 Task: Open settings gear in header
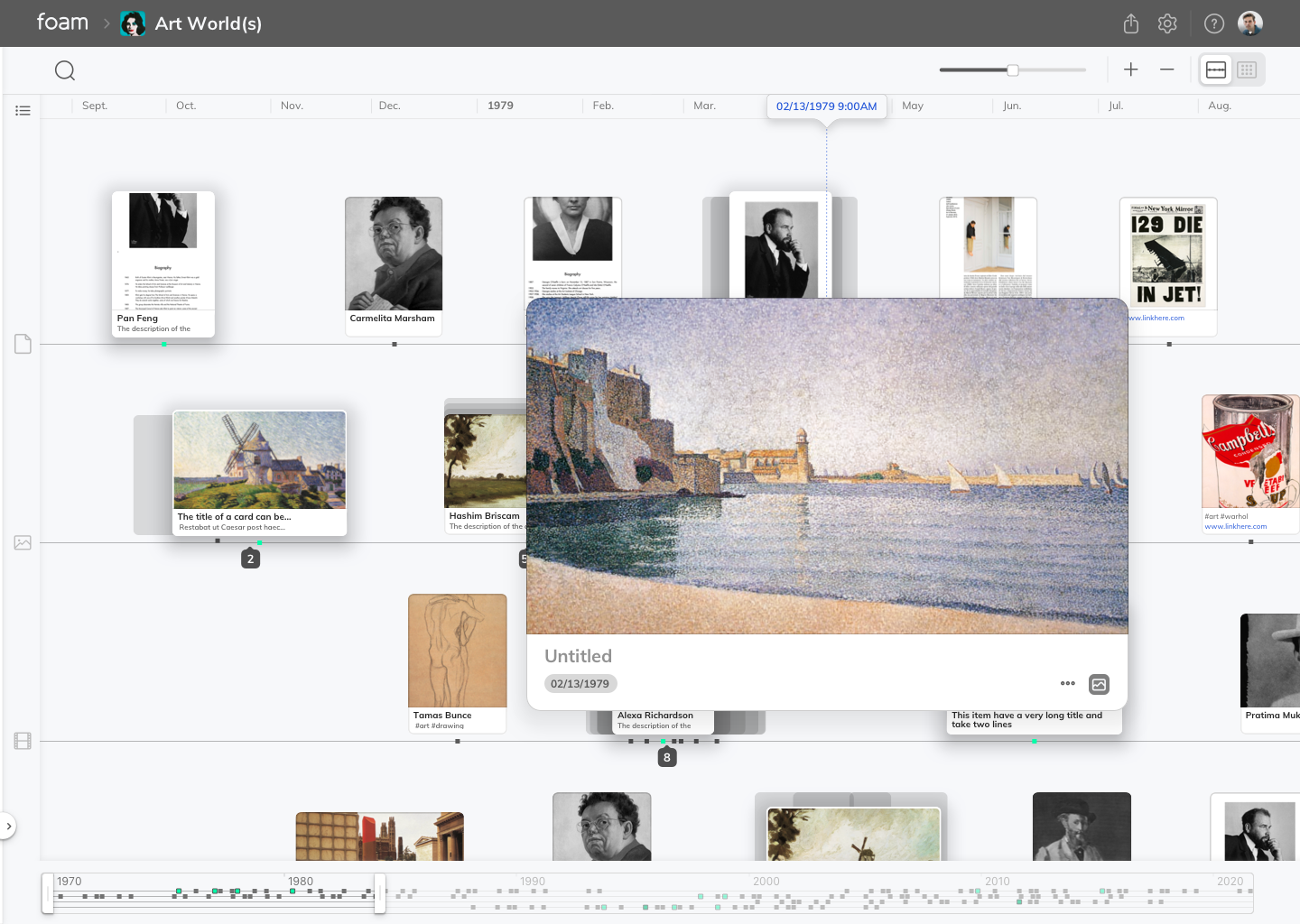pyautogui.click(x=1167, y=23)
